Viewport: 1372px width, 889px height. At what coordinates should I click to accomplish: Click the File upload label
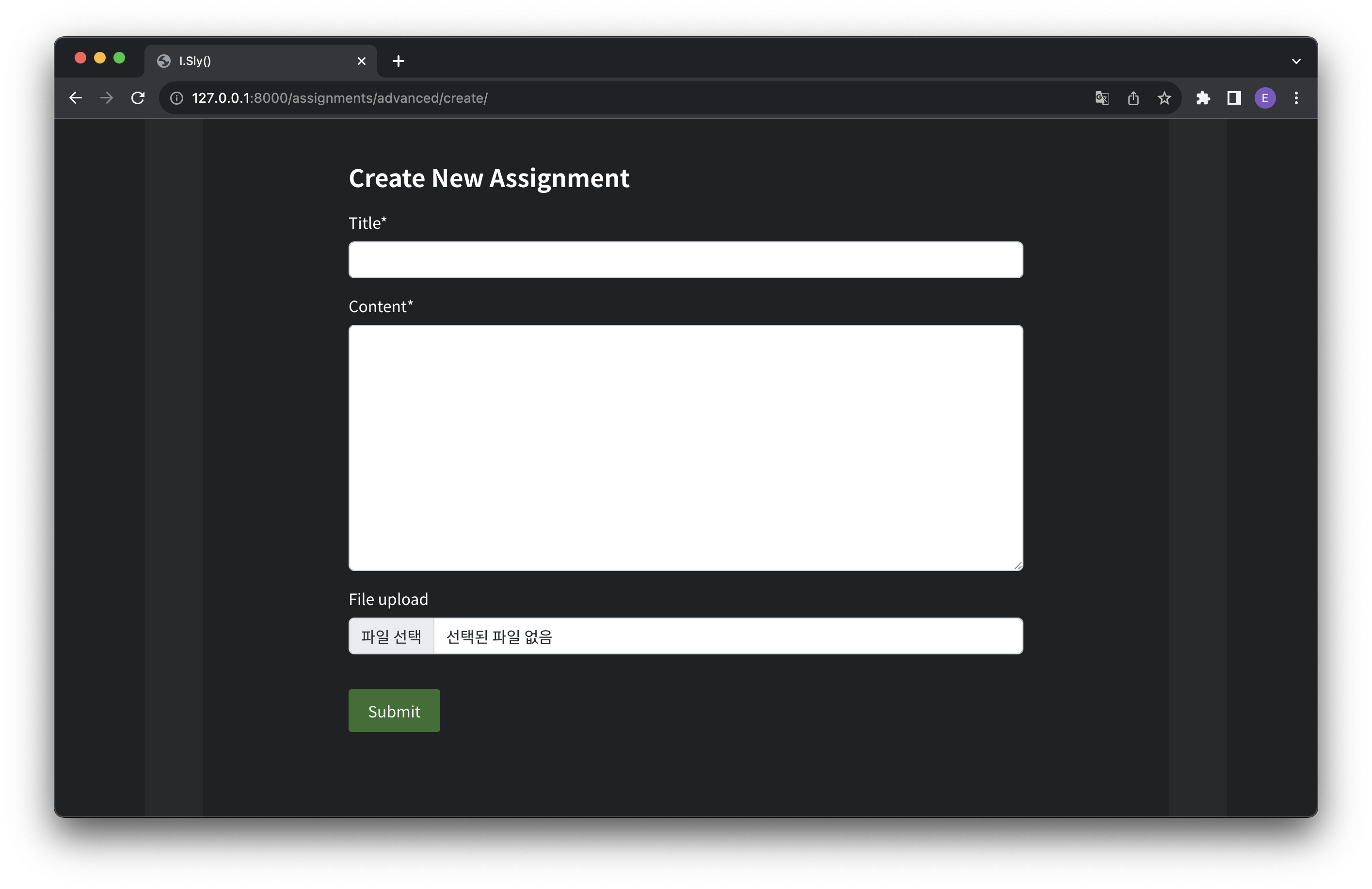point(388,600)
